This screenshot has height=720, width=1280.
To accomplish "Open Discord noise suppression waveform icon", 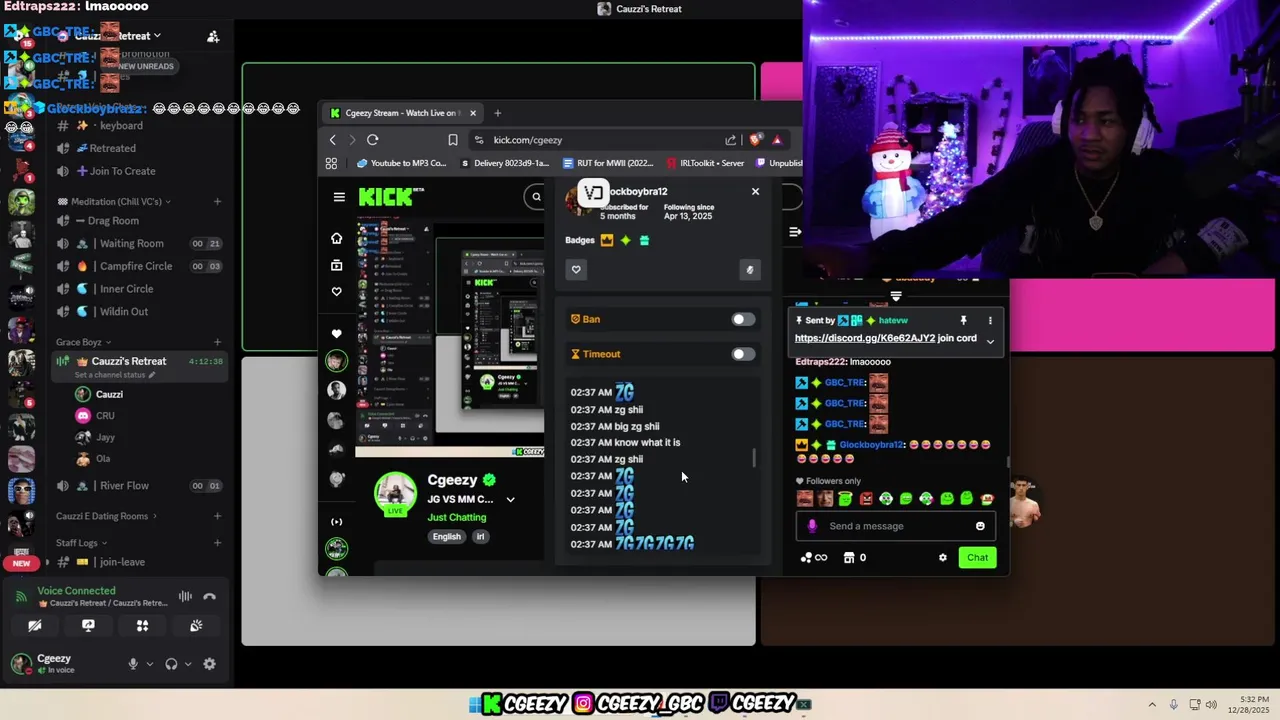I will tap(185, 597).
